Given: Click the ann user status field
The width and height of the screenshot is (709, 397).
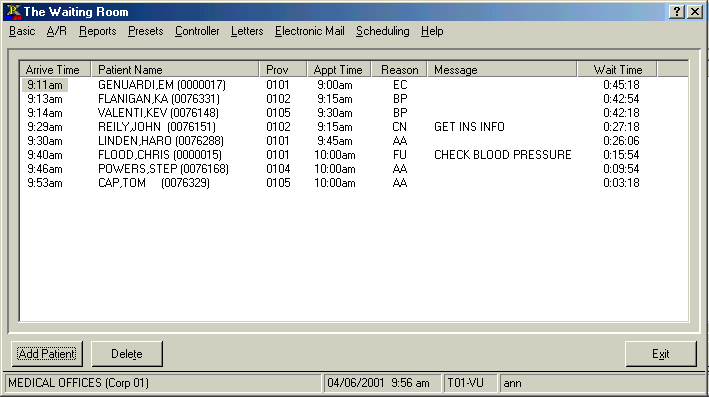Looking at the screenshot, I should 603,383.
